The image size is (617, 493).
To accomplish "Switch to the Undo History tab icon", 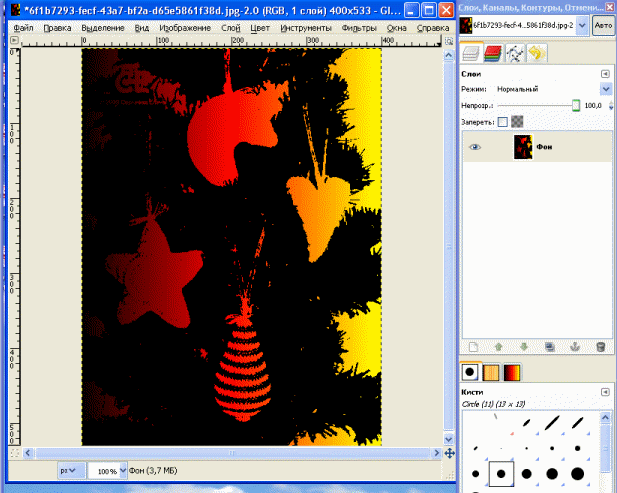I will click(x=537, y=54).
